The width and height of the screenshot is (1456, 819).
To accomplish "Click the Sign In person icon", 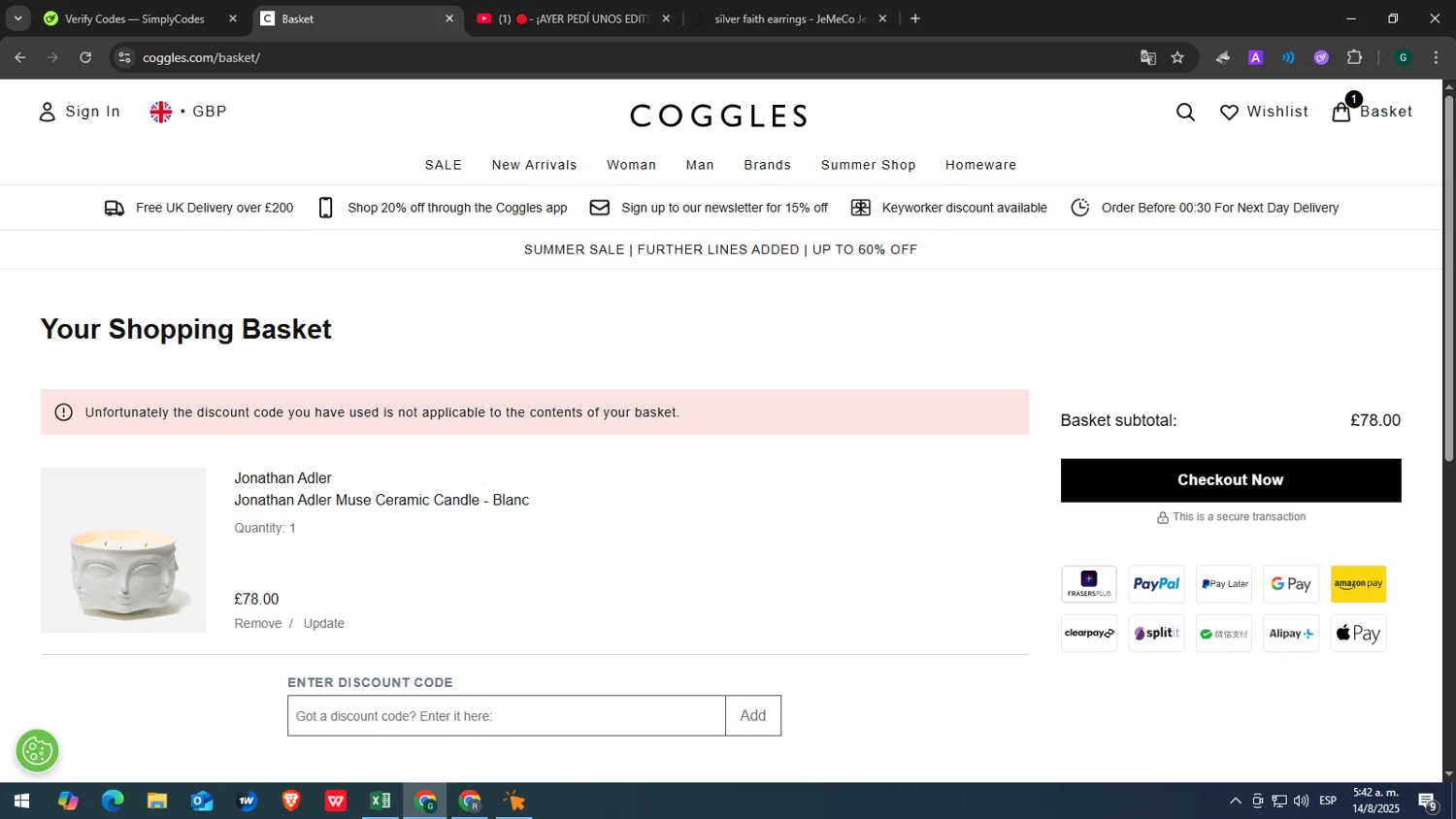I will 47,113.
